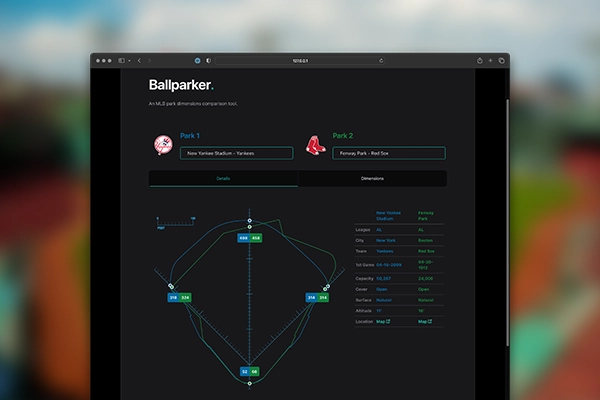Click the New York city cell
The height and width of the screenshot is (400, 600).
point(386,240)
